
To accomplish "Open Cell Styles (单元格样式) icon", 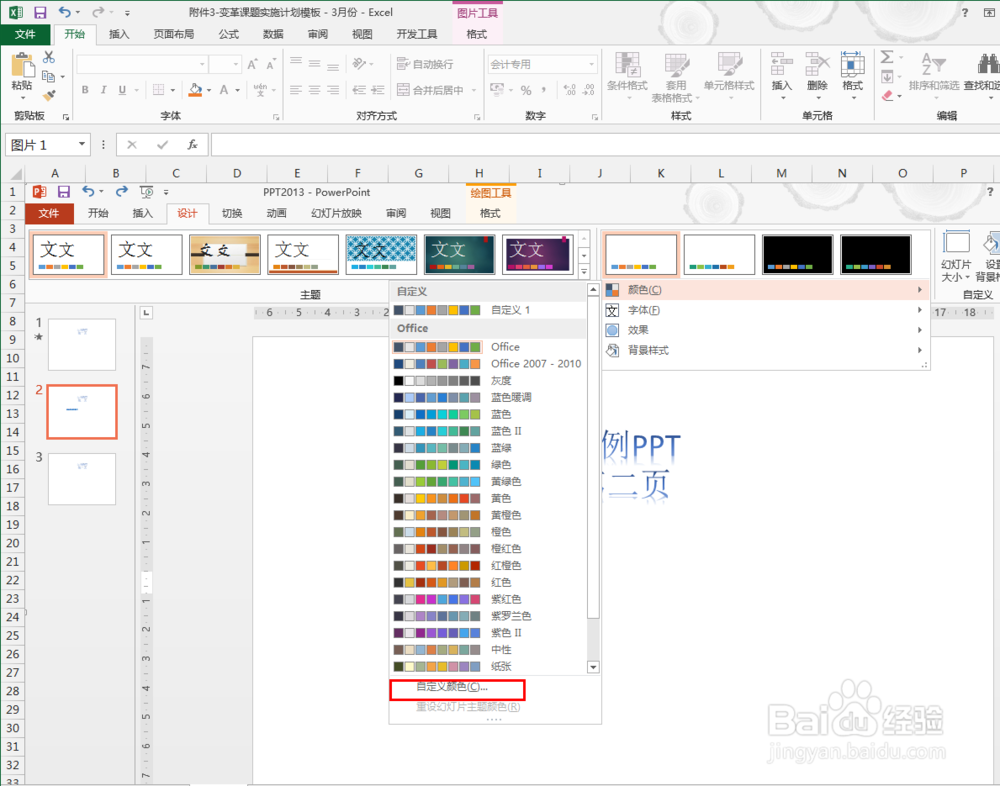I will 729,64.
